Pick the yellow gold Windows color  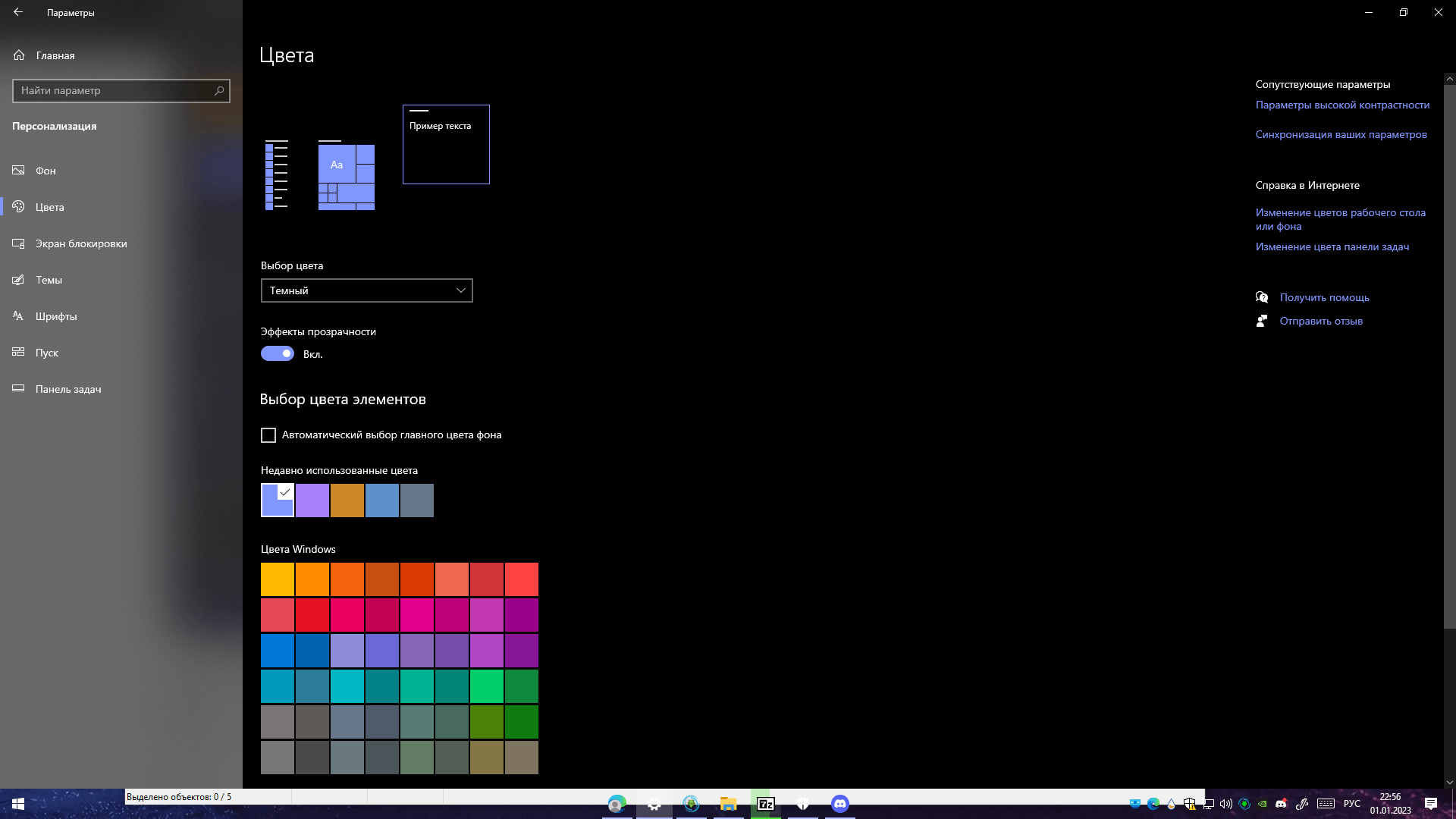pyautogui.click(x=278, y=579)
